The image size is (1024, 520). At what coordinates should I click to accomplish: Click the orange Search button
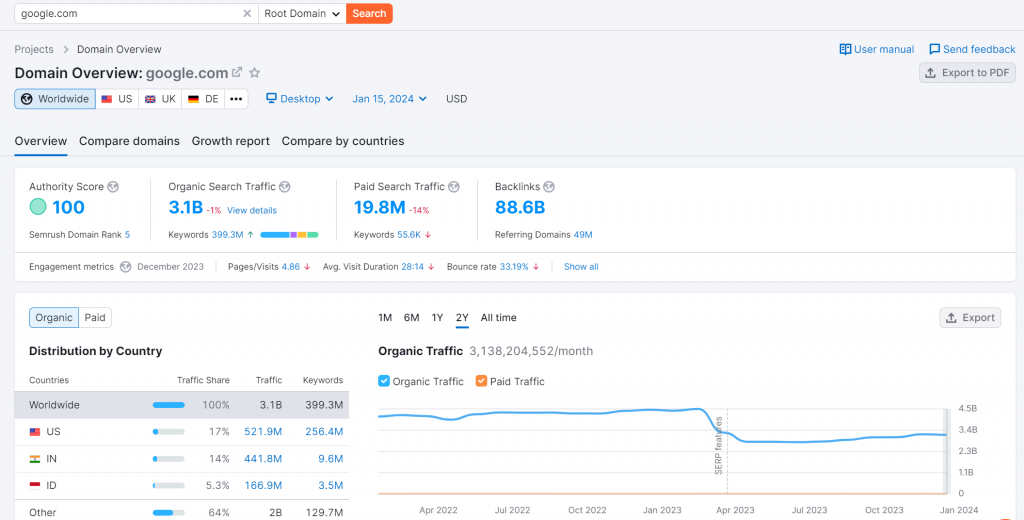click(369, 13)
